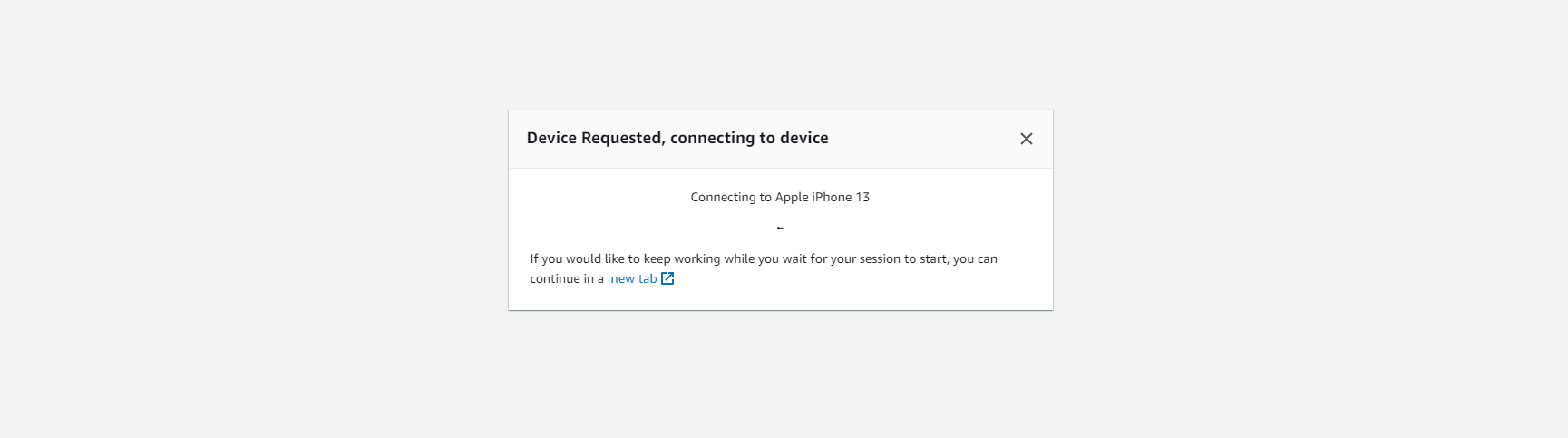Click the words keep working in the message
Screen dimensions: 1568x438
point(682,259)
